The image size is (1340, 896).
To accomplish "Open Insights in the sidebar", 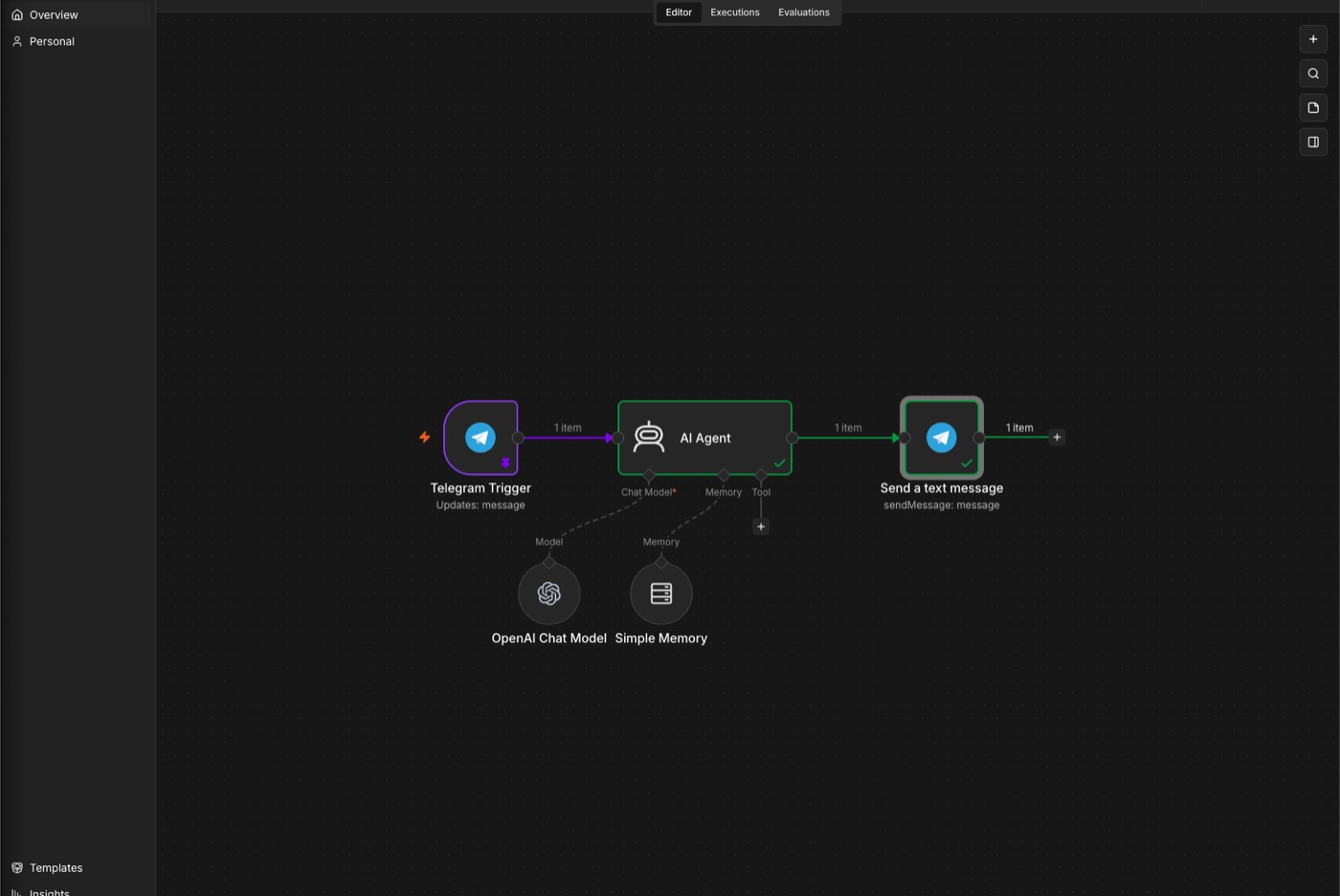I will 78,891.
